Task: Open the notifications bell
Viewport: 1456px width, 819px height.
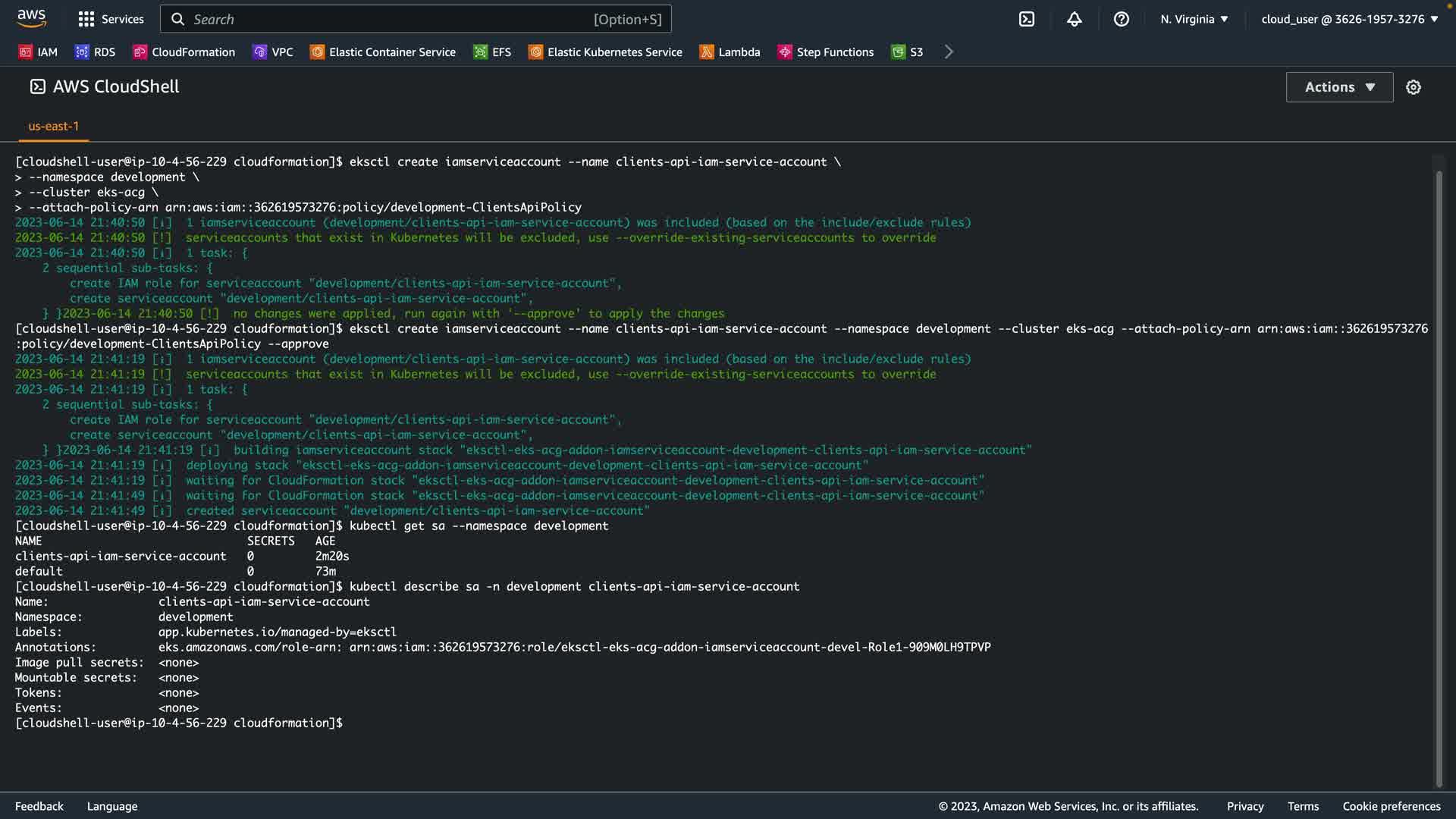Action: (x=1074, y=19)
